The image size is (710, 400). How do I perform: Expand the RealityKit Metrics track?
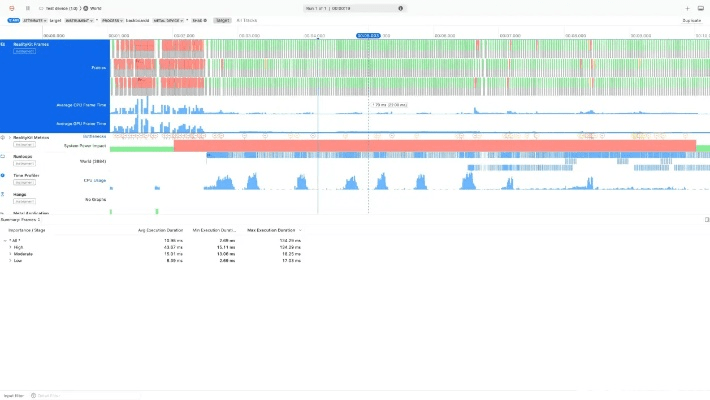[x=9, y=137]
